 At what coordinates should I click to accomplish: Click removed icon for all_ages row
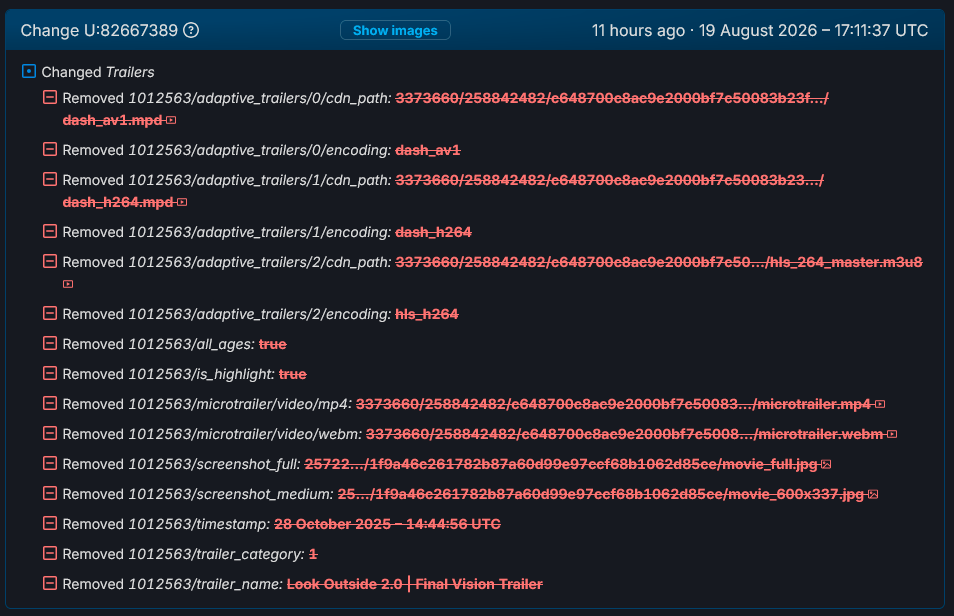pyautogui.click(x=50, y=343)
